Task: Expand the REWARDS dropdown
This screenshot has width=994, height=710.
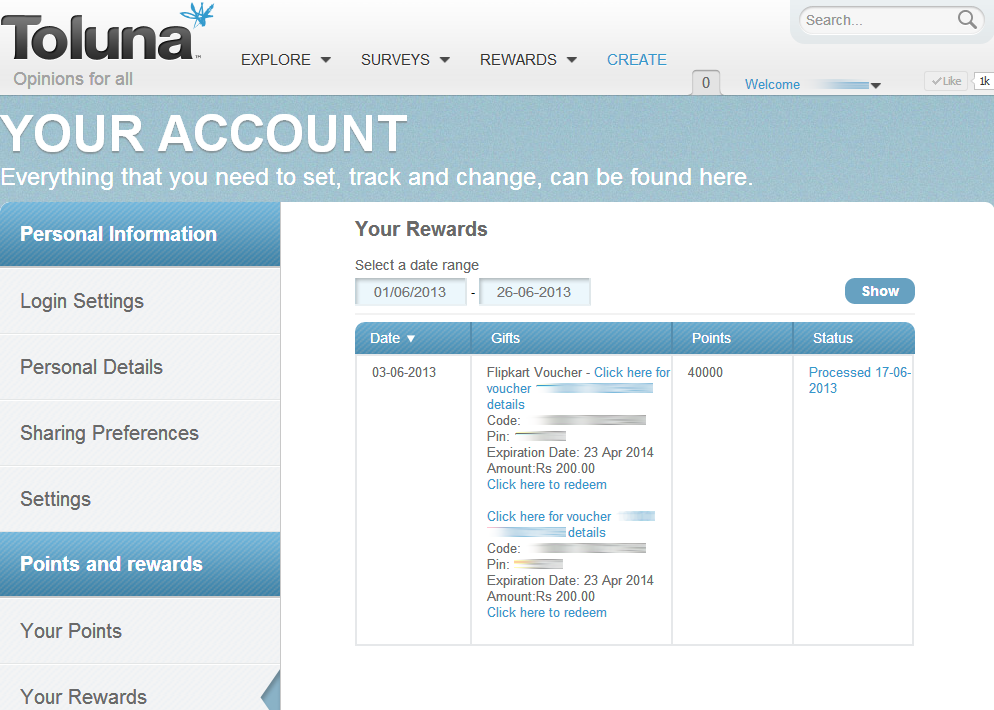Action: coord(527,59)
